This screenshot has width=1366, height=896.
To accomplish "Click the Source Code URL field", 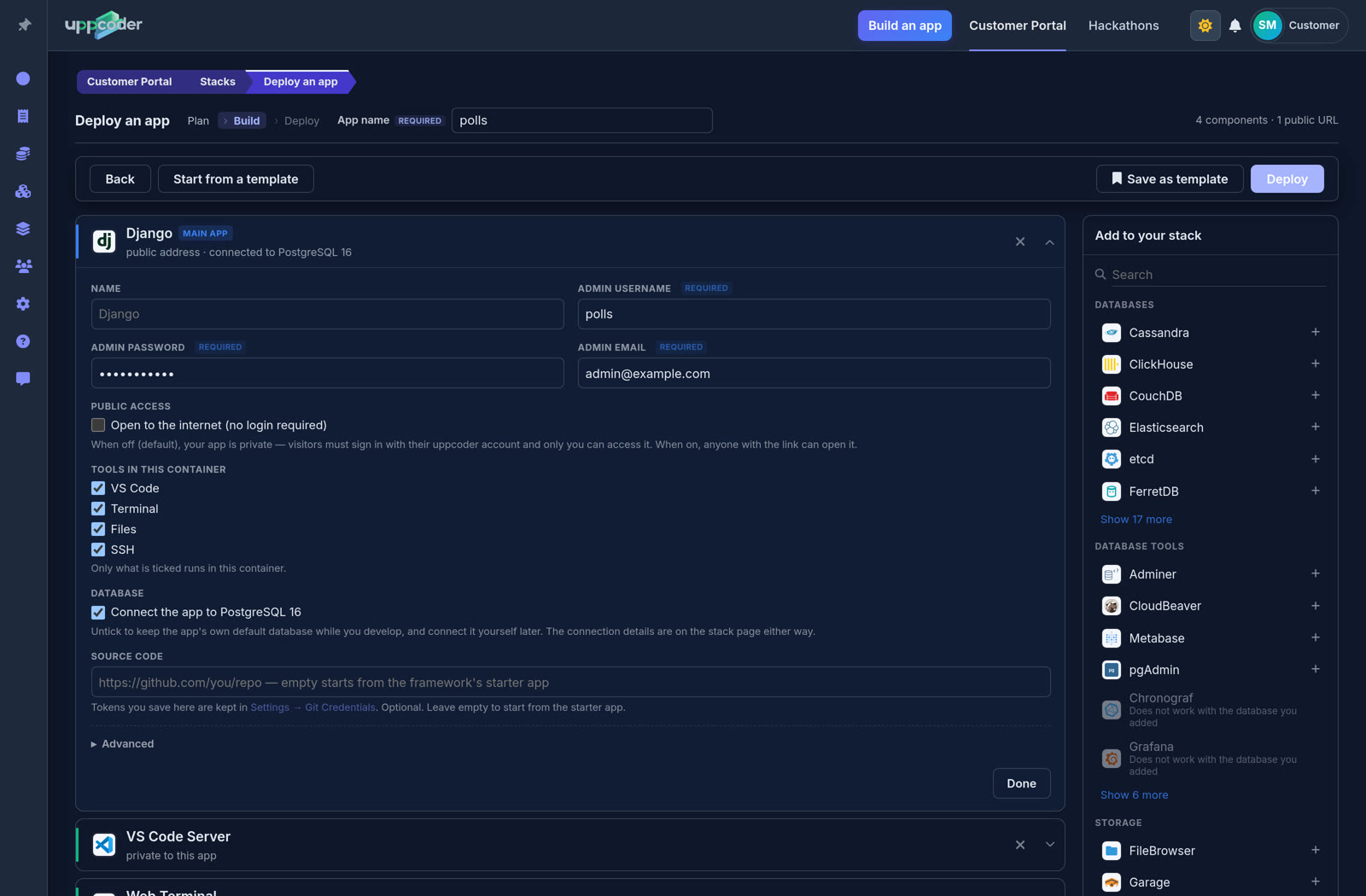I will (570, 682).
